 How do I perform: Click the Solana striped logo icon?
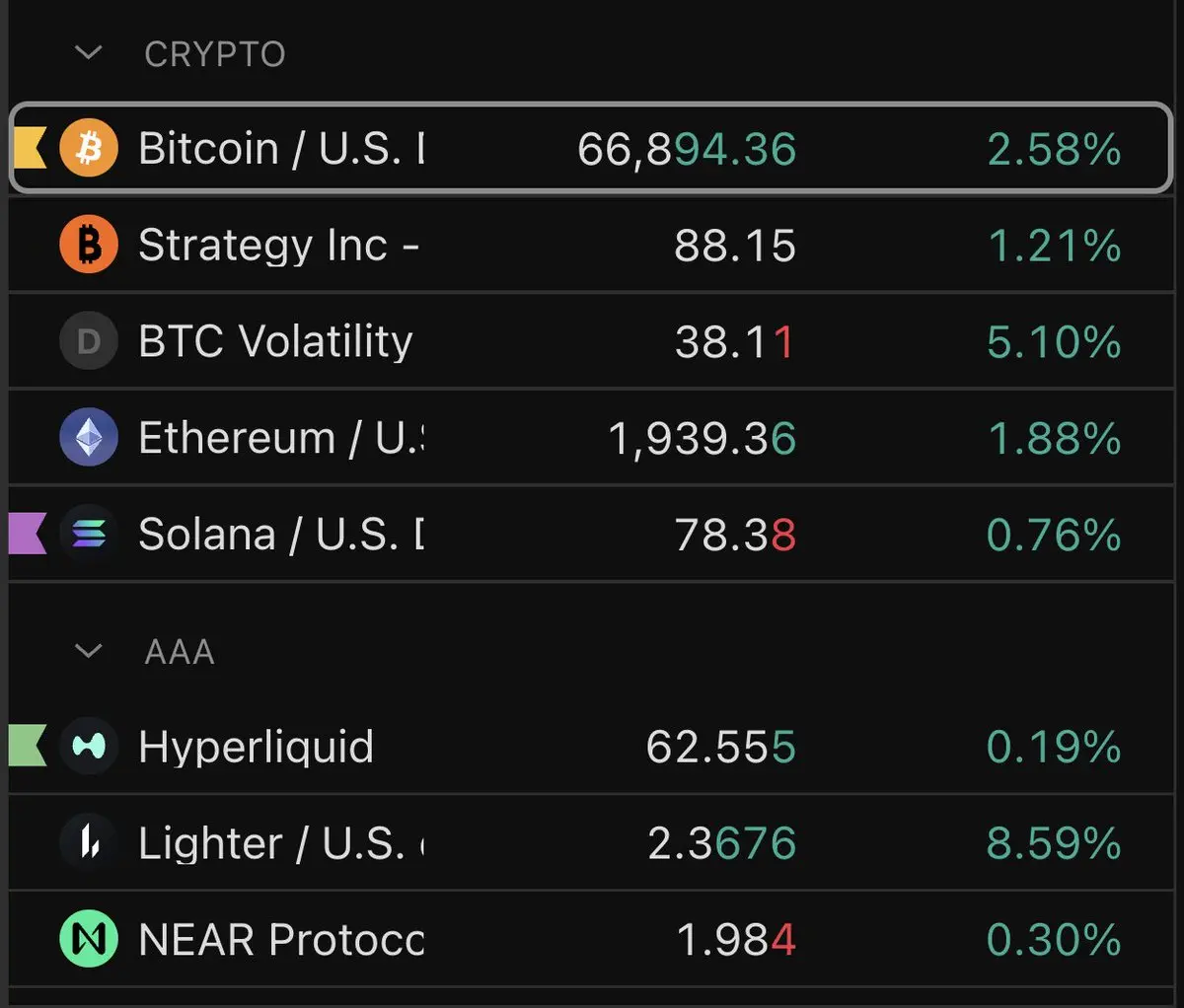pyautogui.click(x=89, y=534)
